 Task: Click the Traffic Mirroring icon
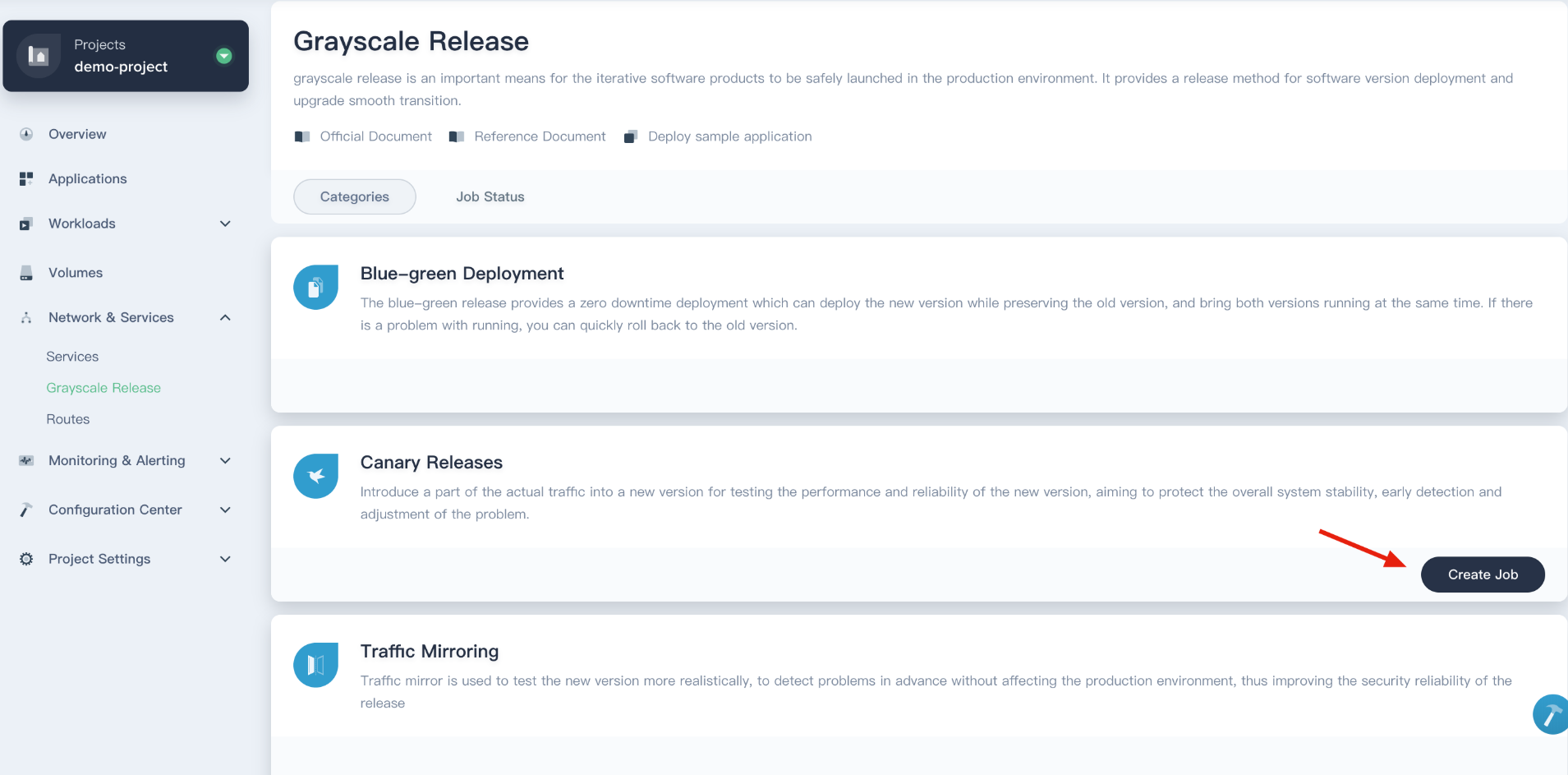coord(315,665)
